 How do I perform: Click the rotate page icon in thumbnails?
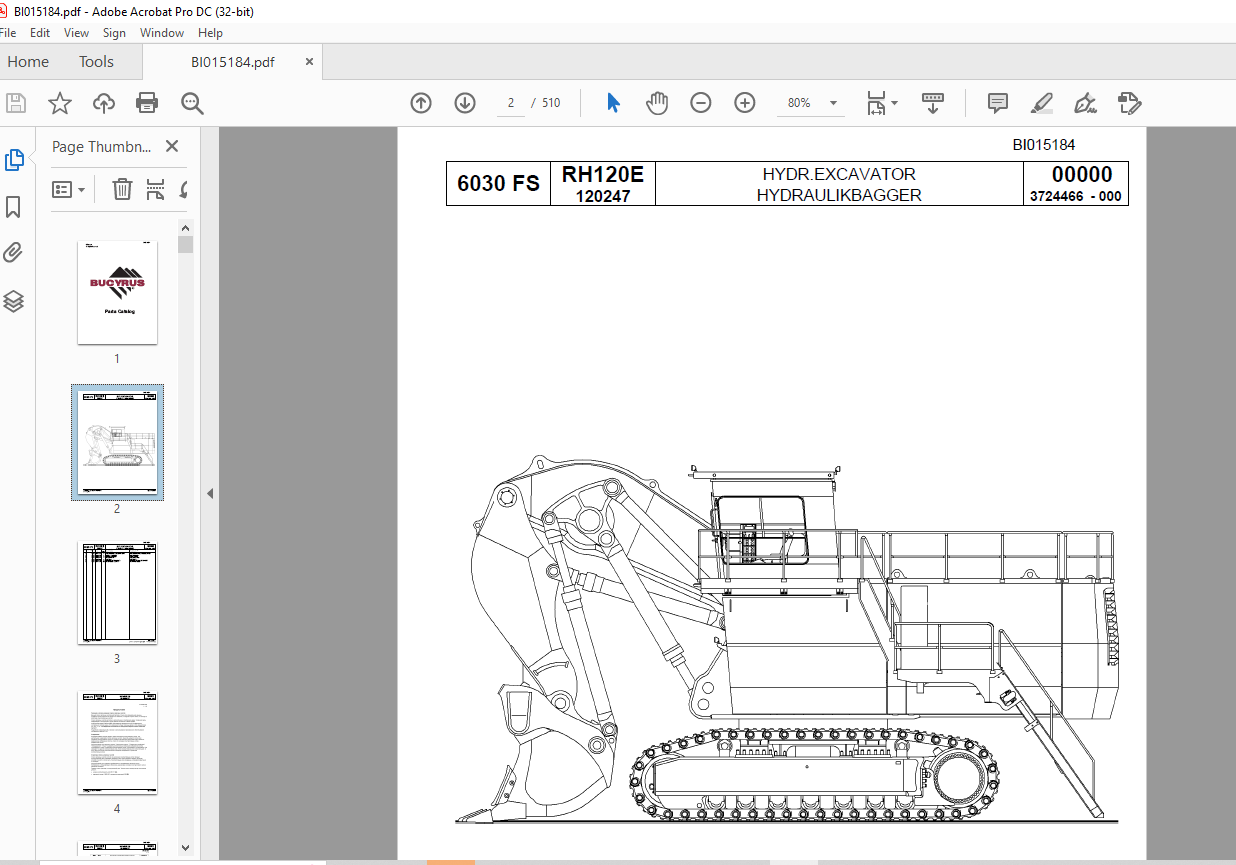pos(185,188)
